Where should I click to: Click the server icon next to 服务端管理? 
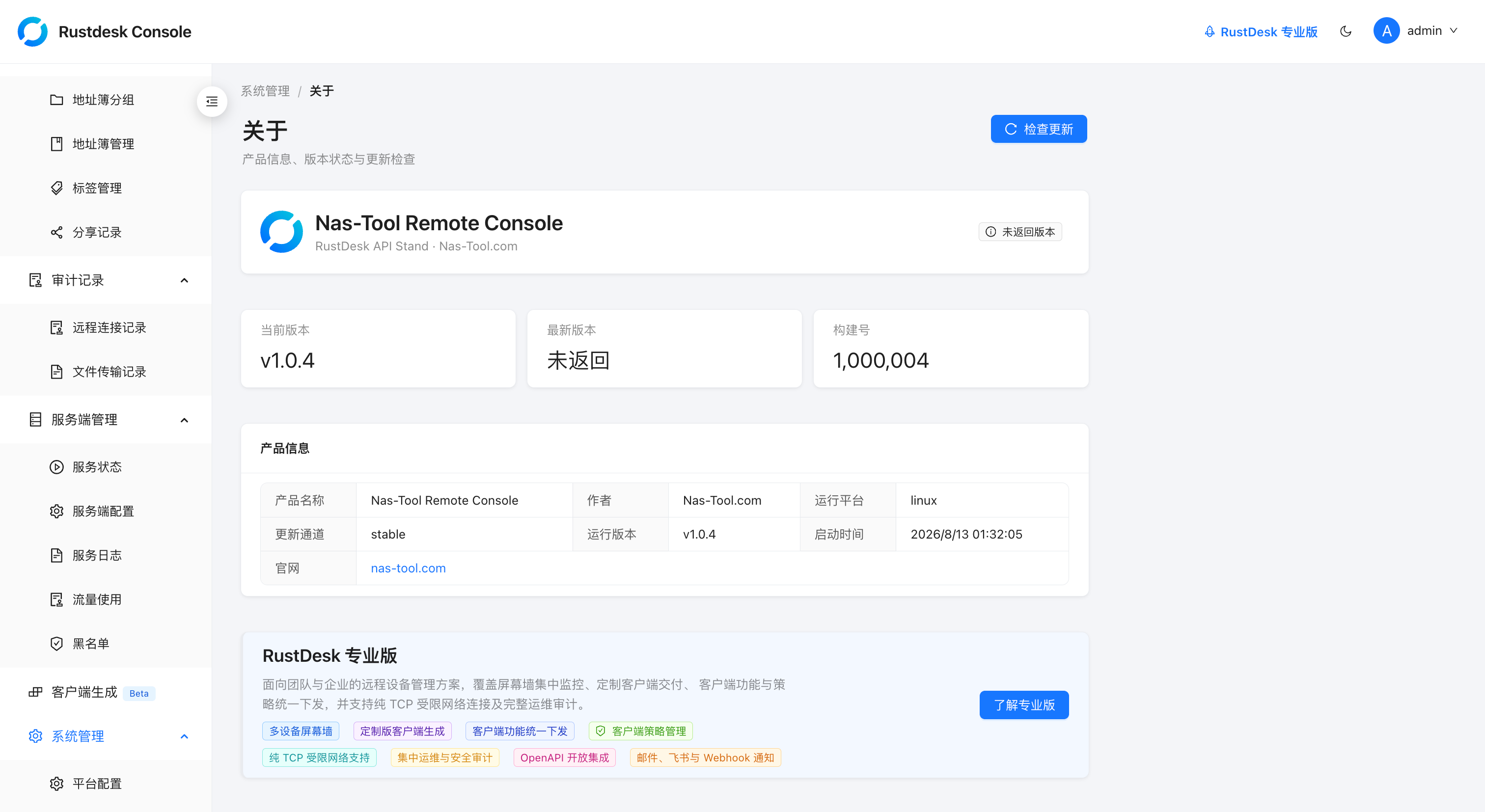pyautogui.click(x=35, y=420)
